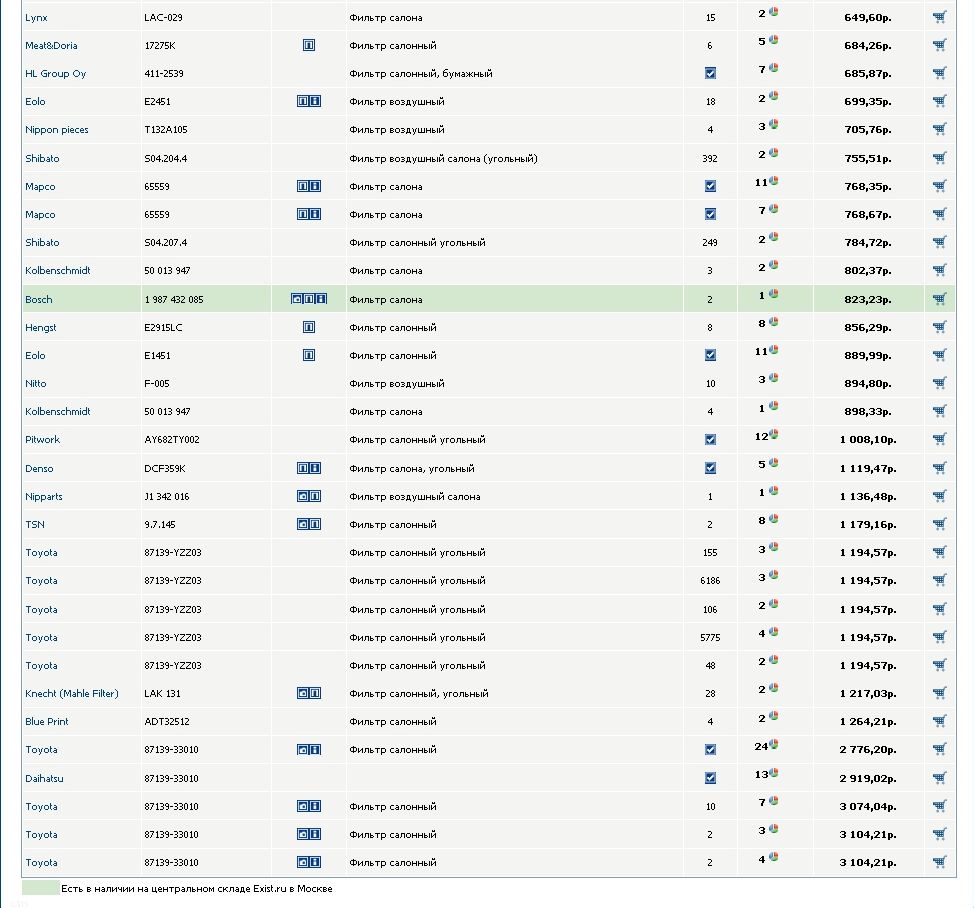
Task: Open the delivery pie chart icon for Nitto F-005
Action: coord(773,378)
